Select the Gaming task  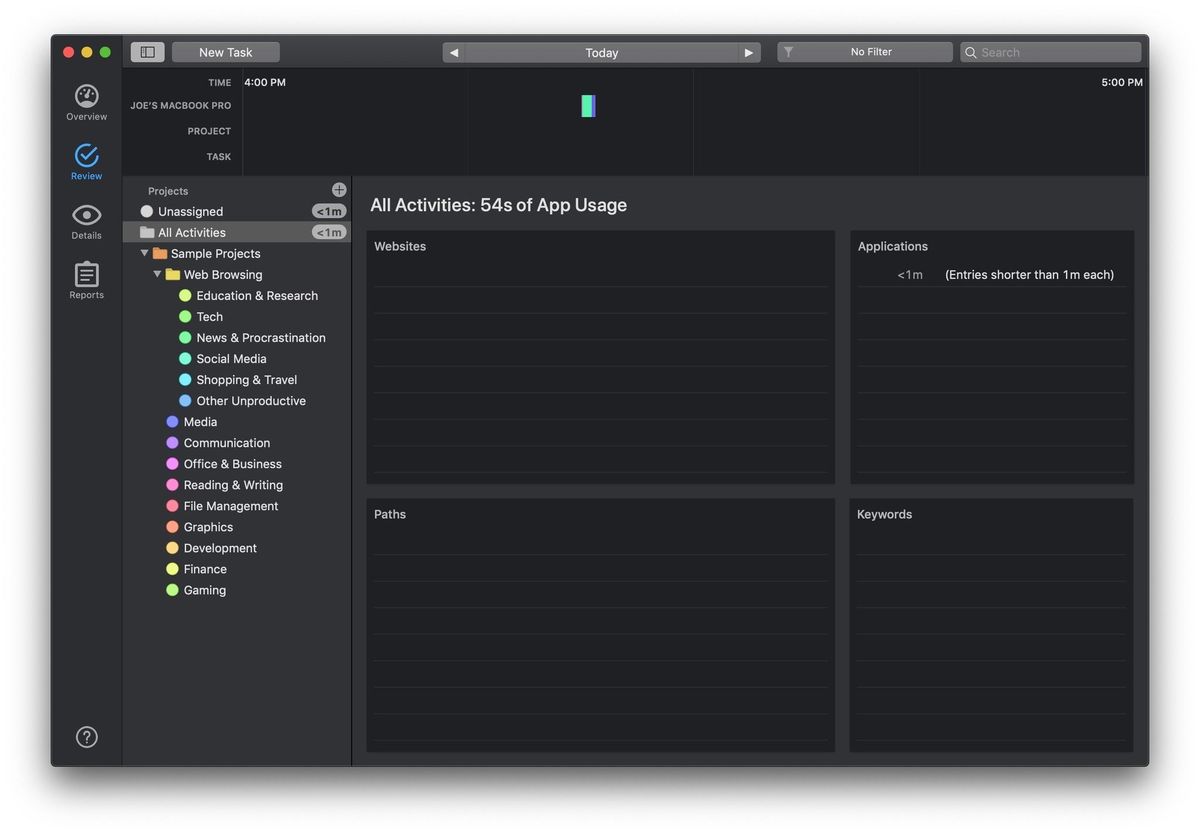point(204,589)
